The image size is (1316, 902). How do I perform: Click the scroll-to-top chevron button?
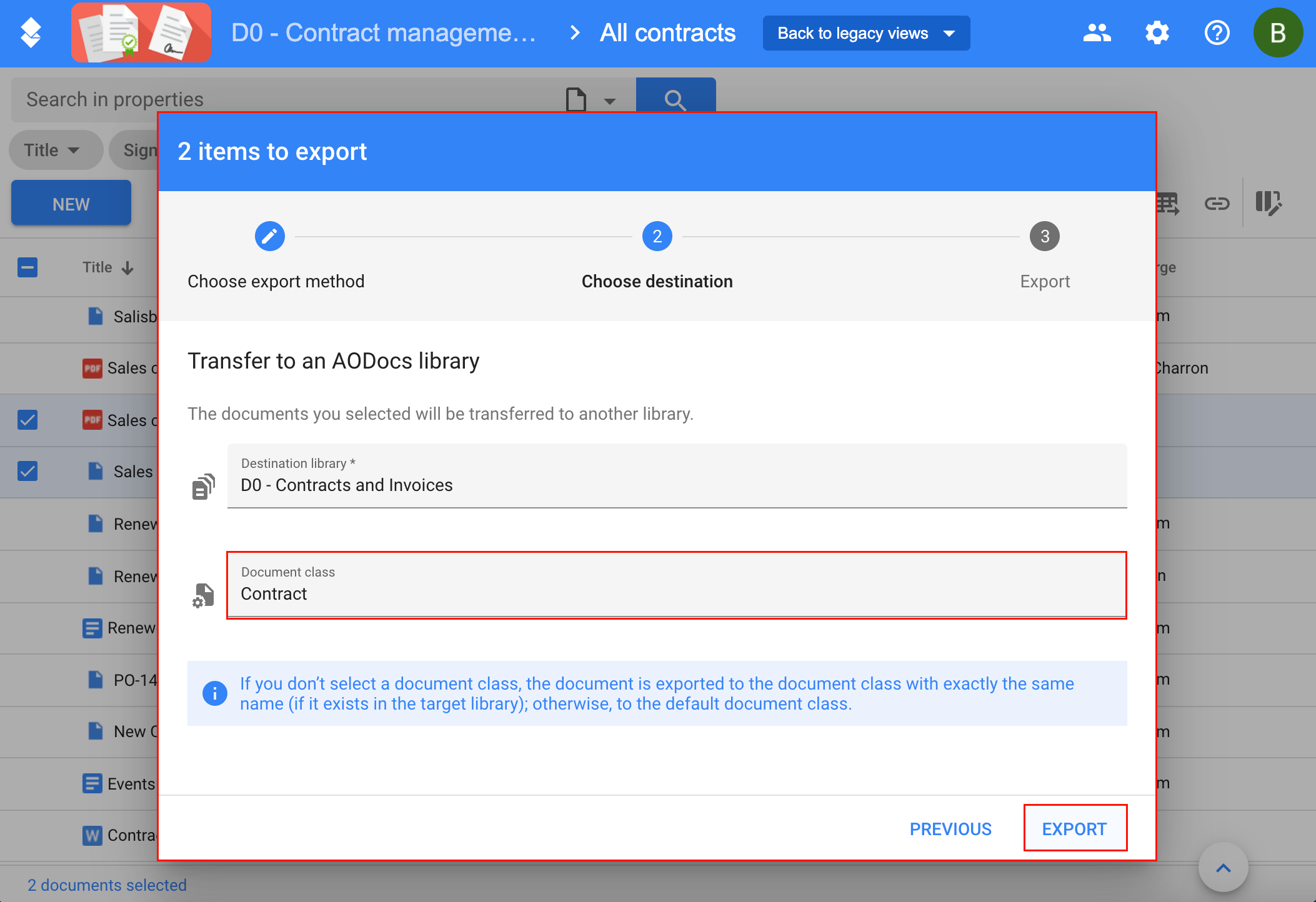[1224, 868]
